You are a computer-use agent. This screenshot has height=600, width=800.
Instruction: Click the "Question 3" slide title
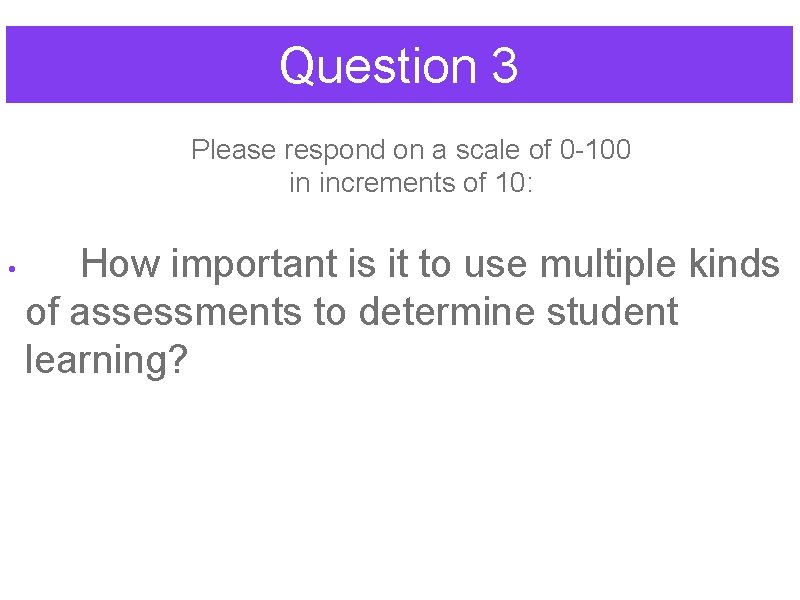point(399,66)
